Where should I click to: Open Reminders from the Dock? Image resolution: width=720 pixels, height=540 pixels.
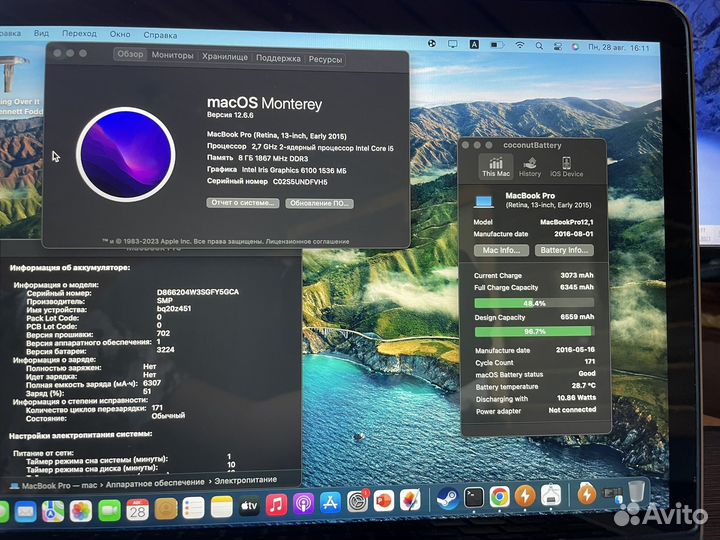tap(193, 509)
